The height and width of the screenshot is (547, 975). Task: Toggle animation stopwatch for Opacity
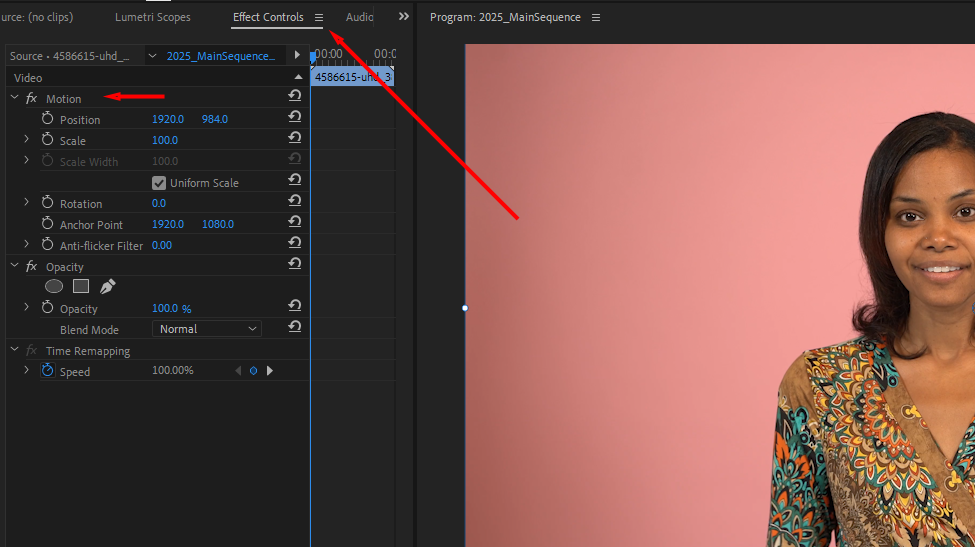pyautogui.click(x=47, y=307)
